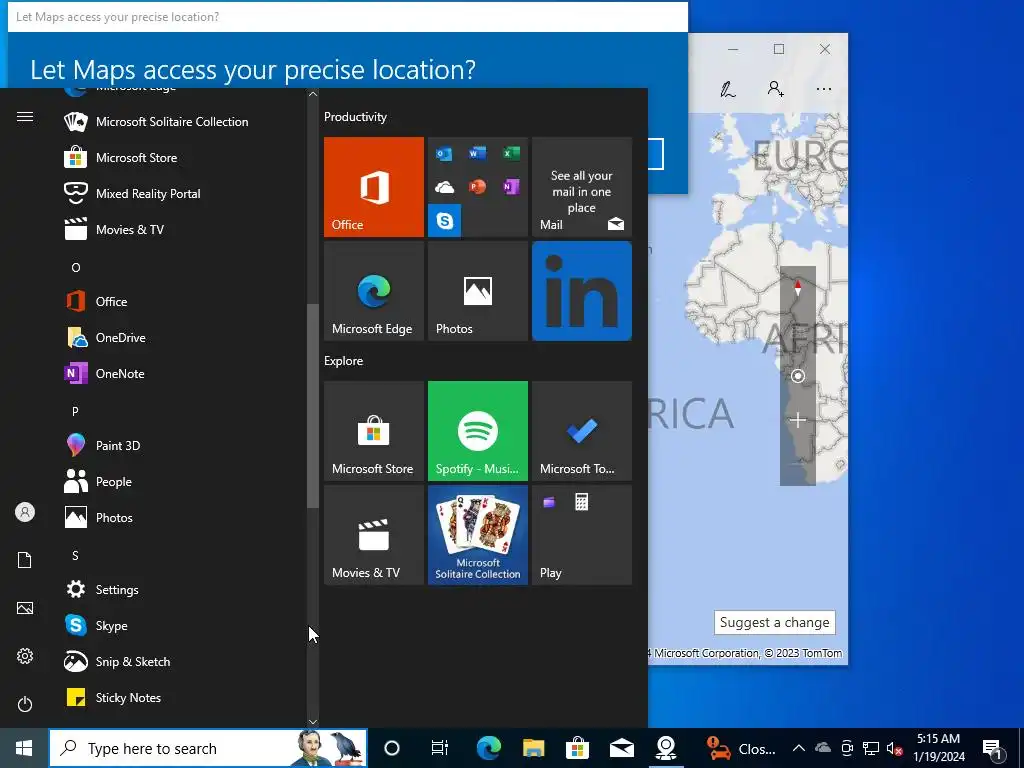1024x768 pixels.
Task: Select the Explore group heading
Action: click(x=344, y=361)
